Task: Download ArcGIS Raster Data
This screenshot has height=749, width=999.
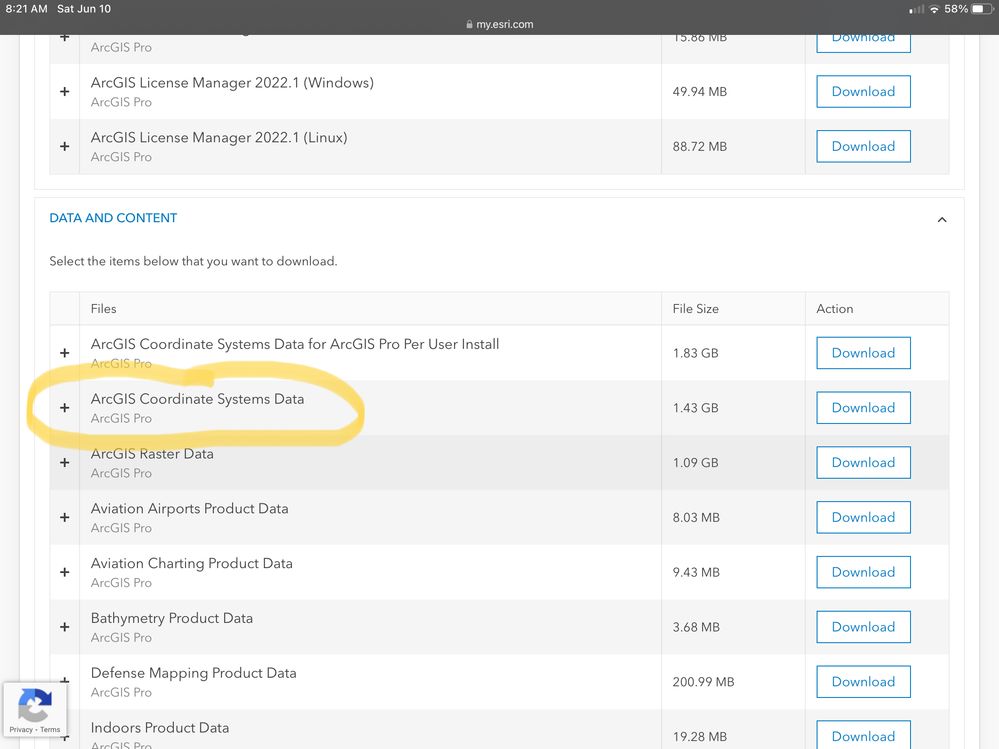Action: 863,462
